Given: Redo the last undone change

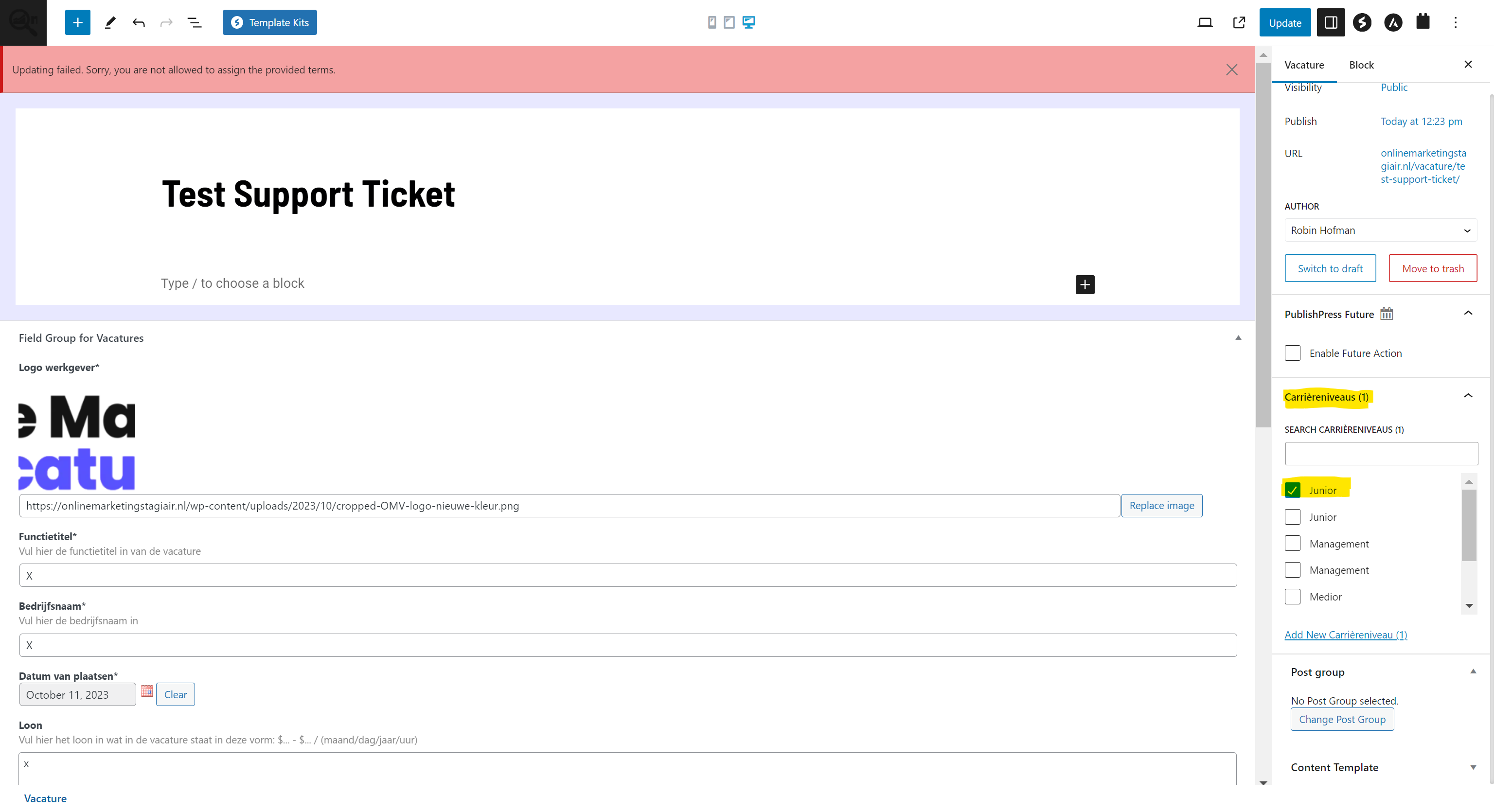Looking at the screenshot, I should 166,23.
